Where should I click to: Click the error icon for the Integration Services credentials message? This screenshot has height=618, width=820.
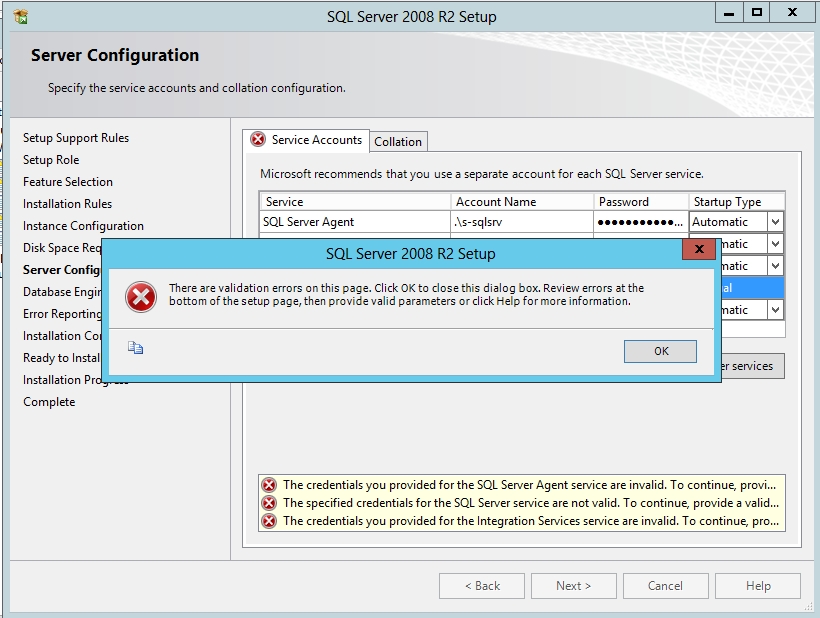click(x=269, y=521)
